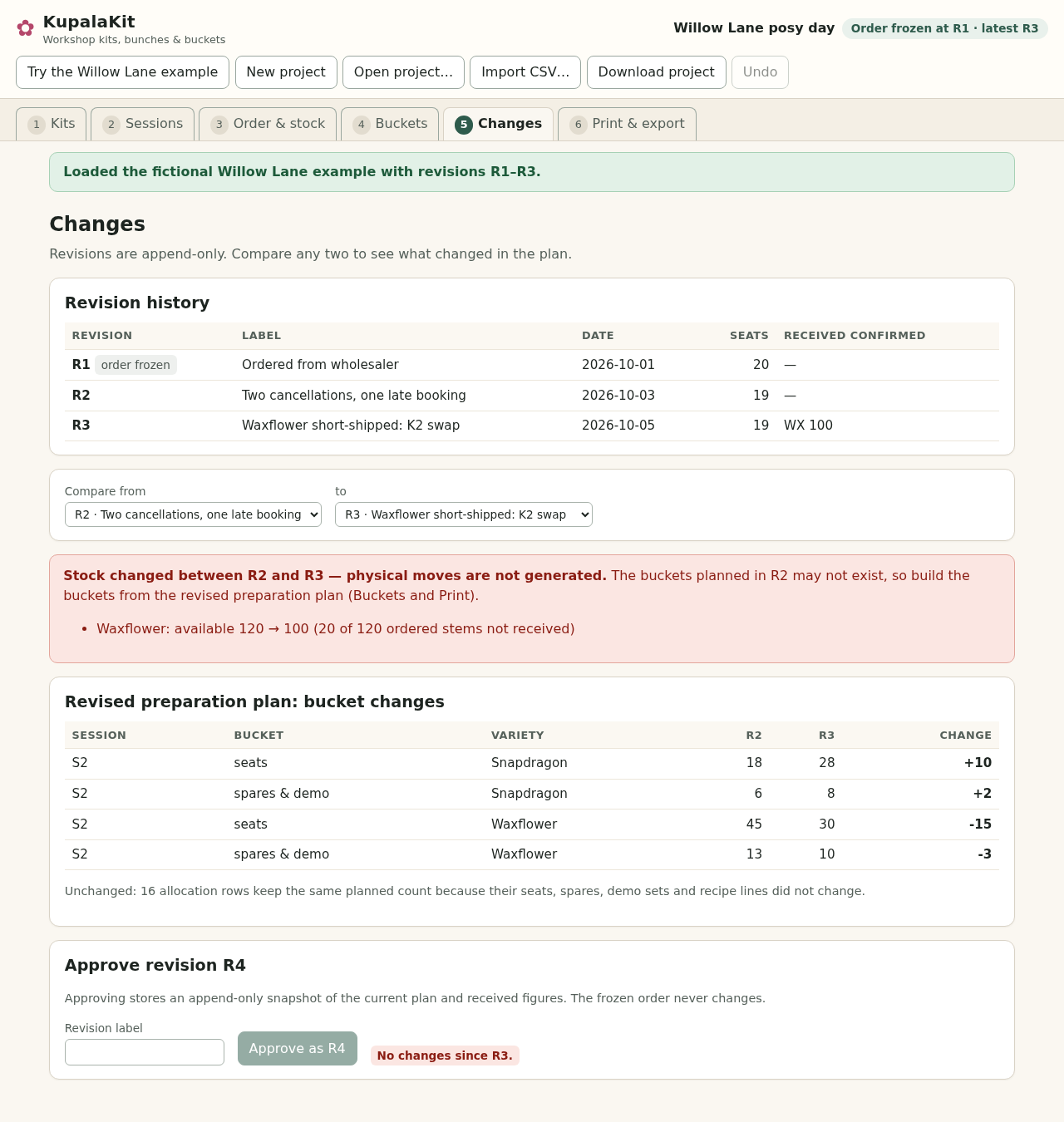Screen dimensions: 1064x1122
Task: Go to Order & stock tab
Action: [268, 124]
